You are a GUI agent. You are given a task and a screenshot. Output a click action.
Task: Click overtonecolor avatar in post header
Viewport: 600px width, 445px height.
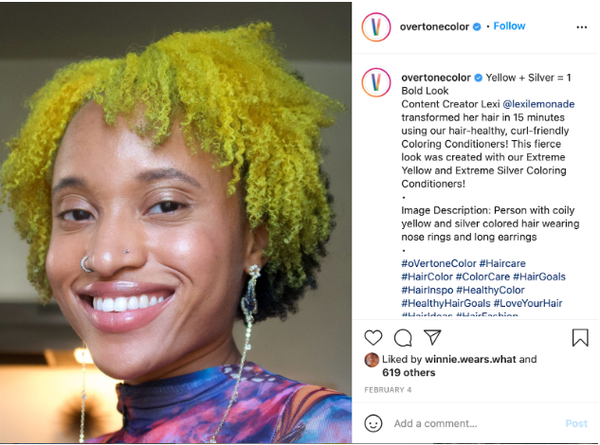pos(376,27)
